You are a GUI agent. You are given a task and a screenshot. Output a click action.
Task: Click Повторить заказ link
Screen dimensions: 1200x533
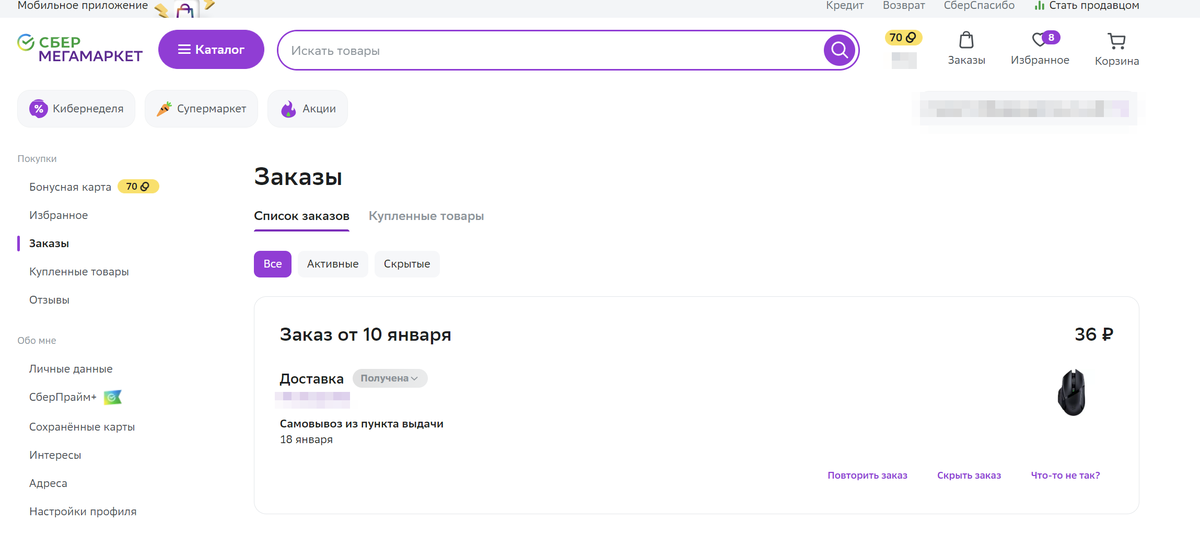pyautogui.click(x=867, y=475)
